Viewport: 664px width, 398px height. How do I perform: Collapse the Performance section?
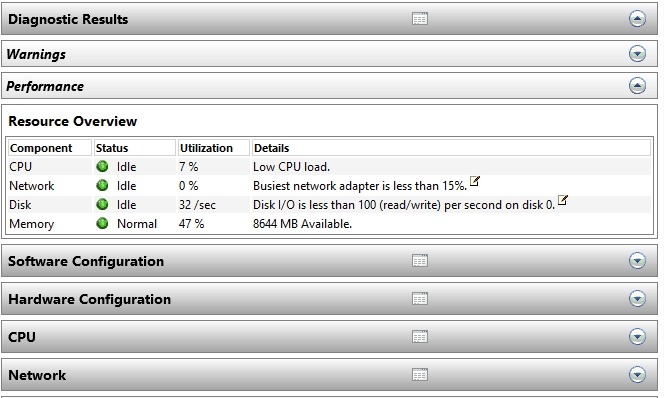pyautogui.click(x=637, y=86)
